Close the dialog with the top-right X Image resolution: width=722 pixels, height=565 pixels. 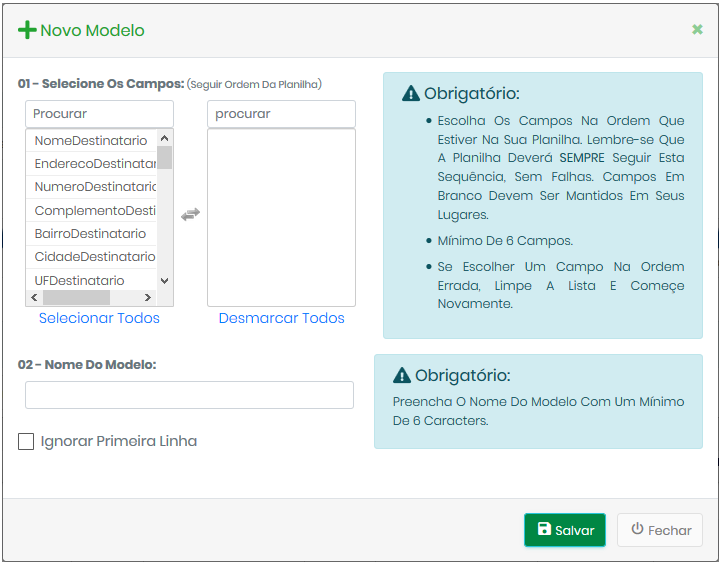click(x=697, y=30)
